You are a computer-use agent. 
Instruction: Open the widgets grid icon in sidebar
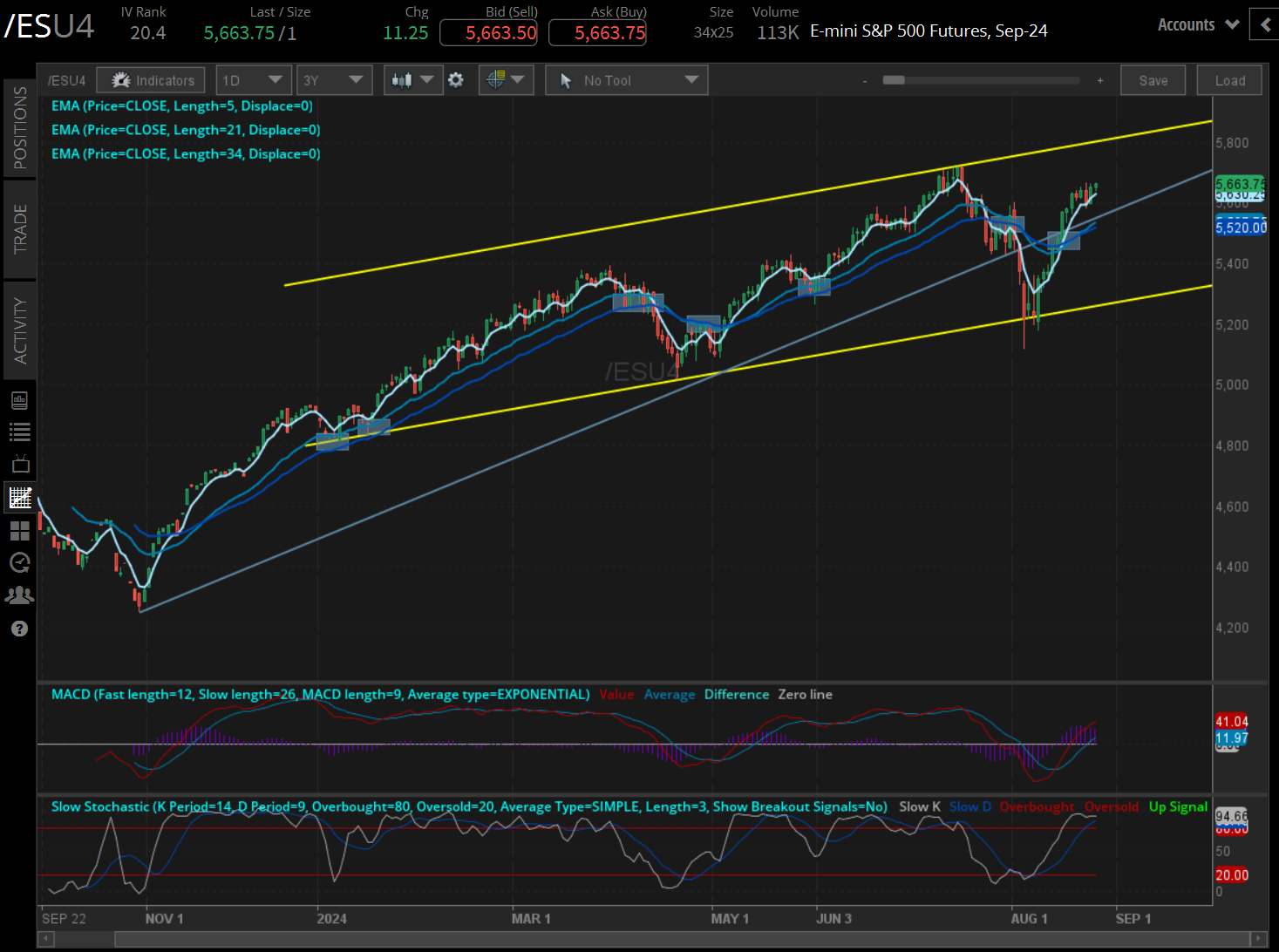[x=20, y=531]
